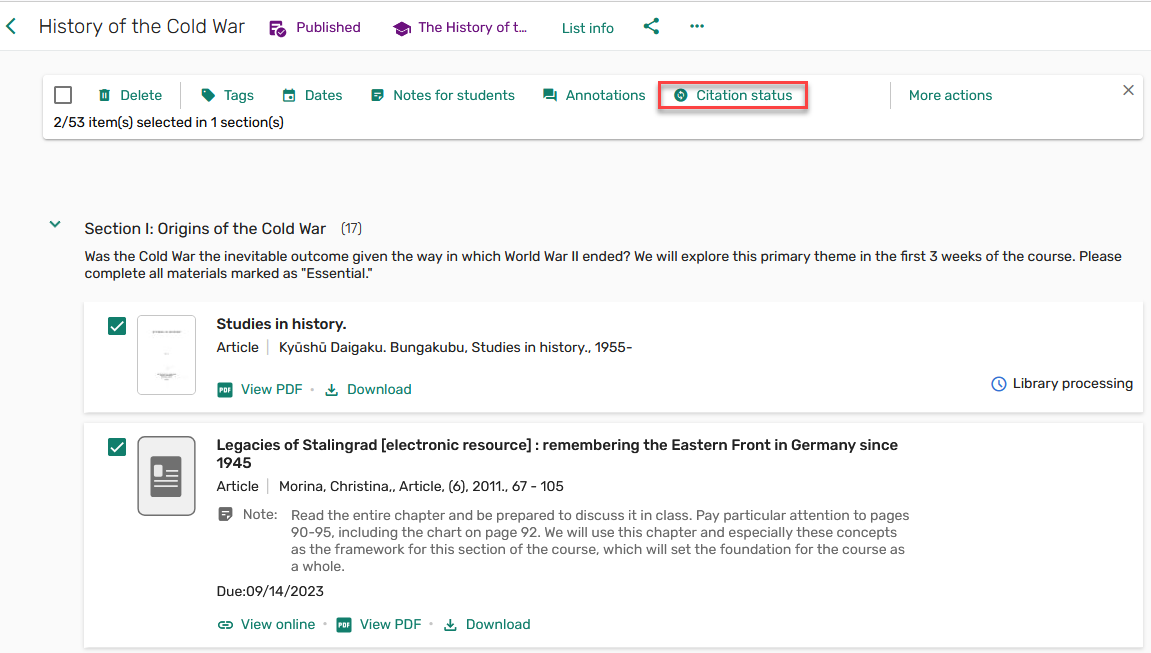Click download icon under Studies in history
Screen dimensions: 1151x653
tap(332, 390)
